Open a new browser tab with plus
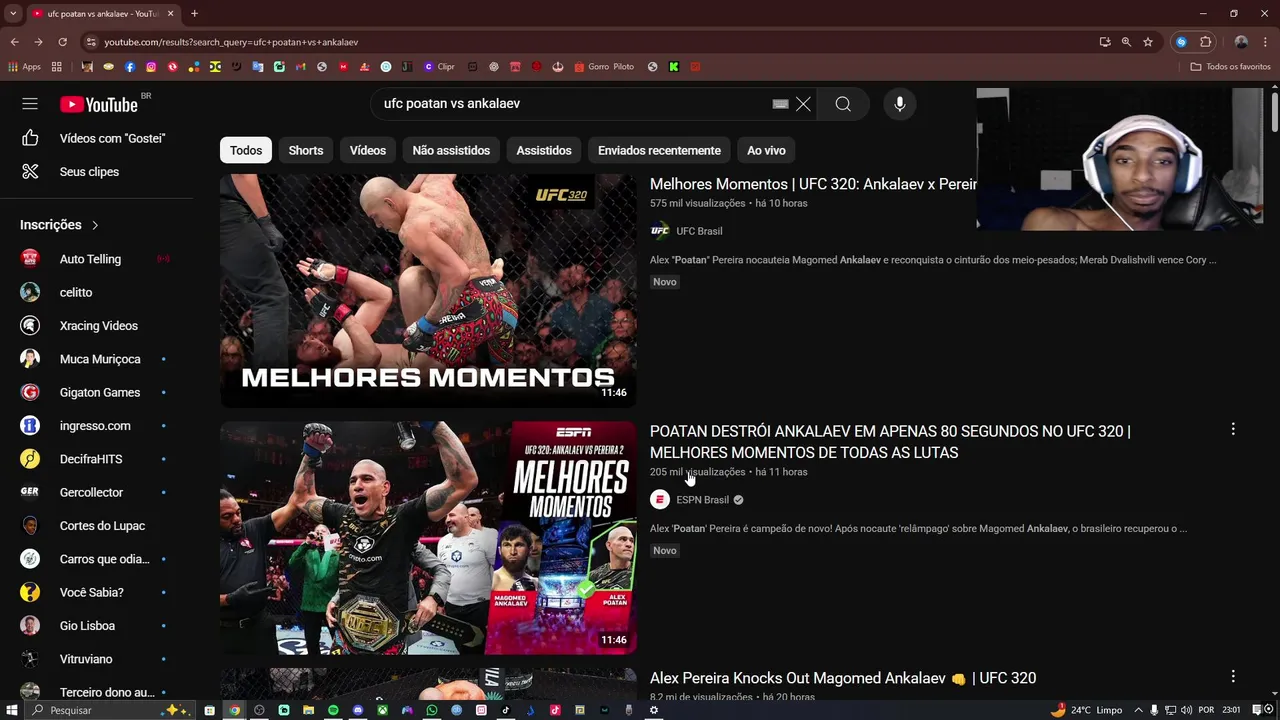This screenshot has height=720, width=1280. (194, 14)
